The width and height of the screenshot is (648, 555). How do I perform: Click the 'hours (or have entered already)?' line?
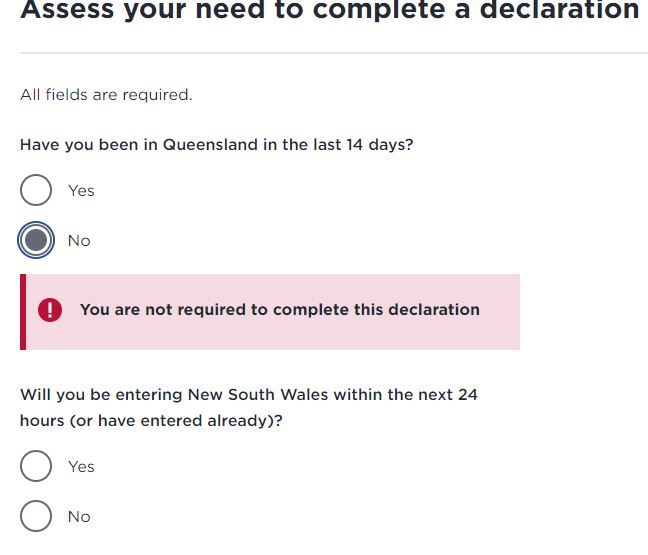tap(151, 421)
